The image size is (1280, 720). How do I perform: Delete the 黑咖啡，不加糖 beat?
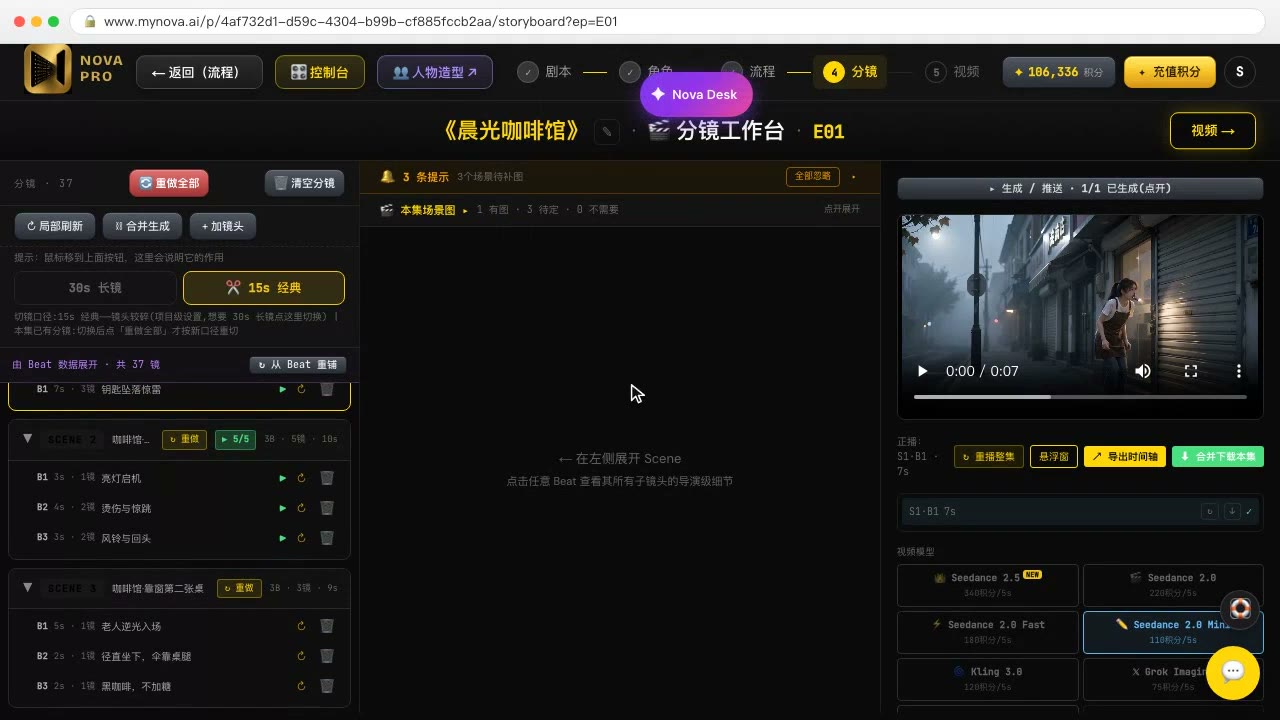tap(326, 686)
